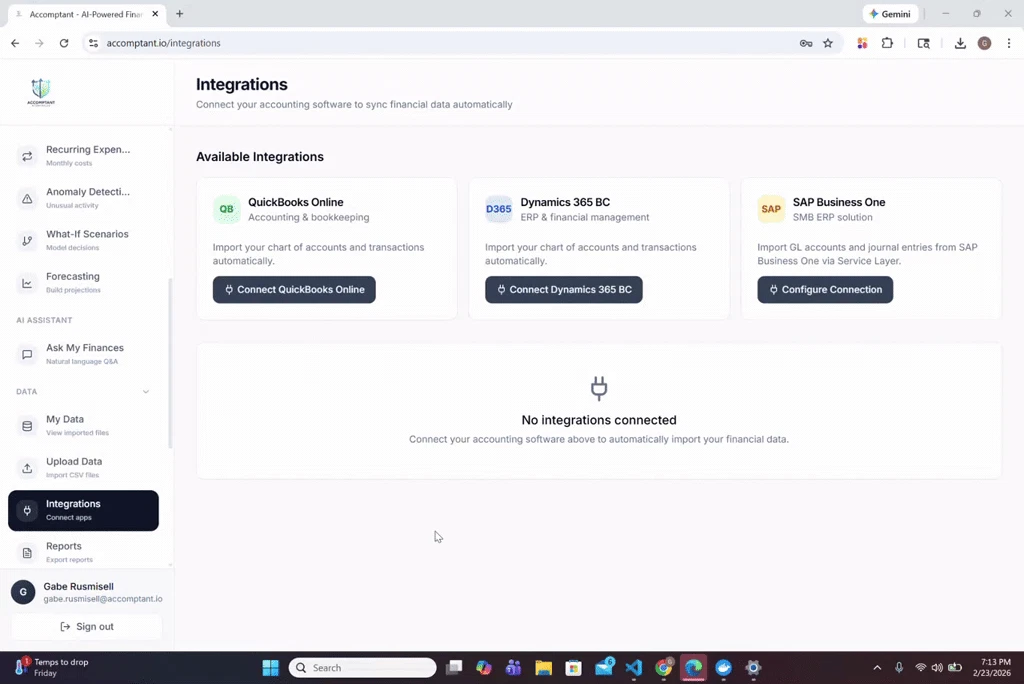Open Recurring Expenses icon in sidebar
The width and height of the screenshot is (1024, 684).
(x=27, y=156)
